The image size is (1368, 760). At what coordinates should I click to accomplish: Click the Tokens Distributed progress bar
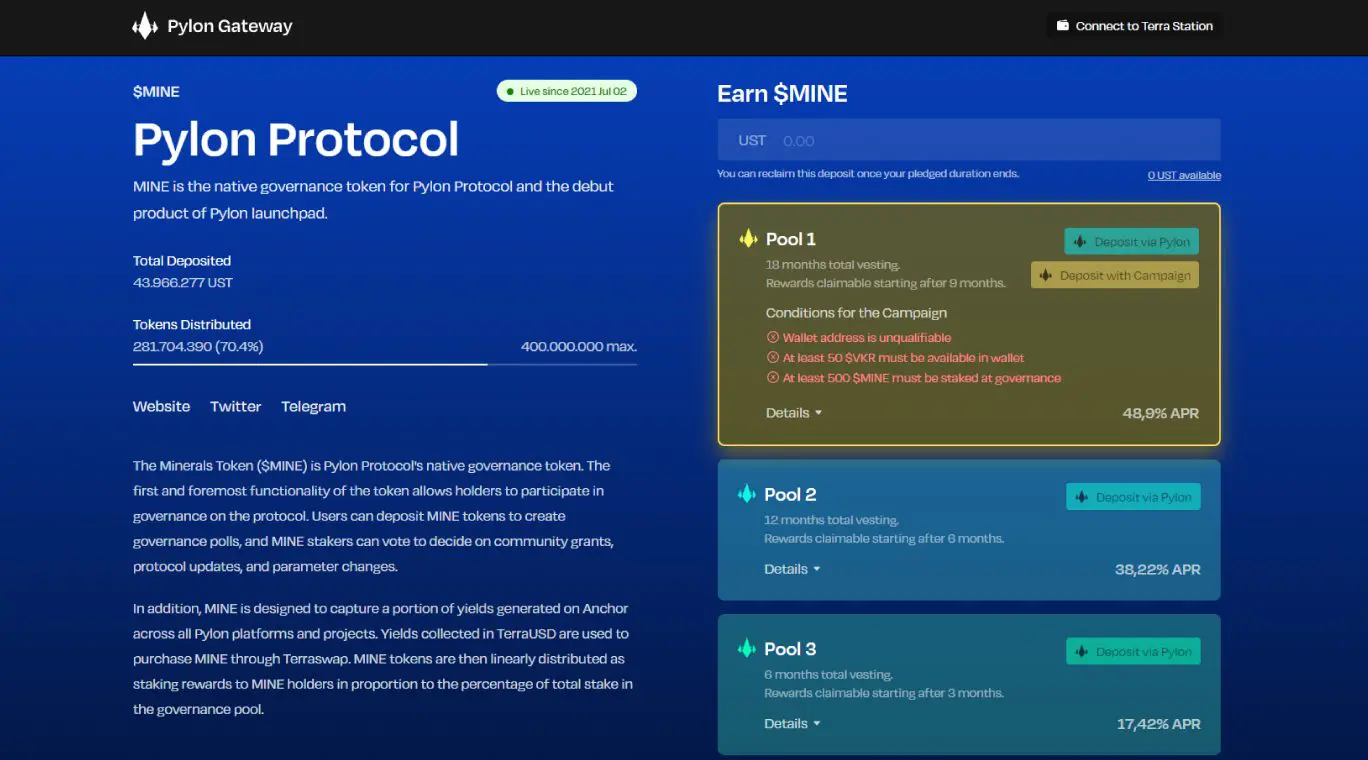click(385, 364)
